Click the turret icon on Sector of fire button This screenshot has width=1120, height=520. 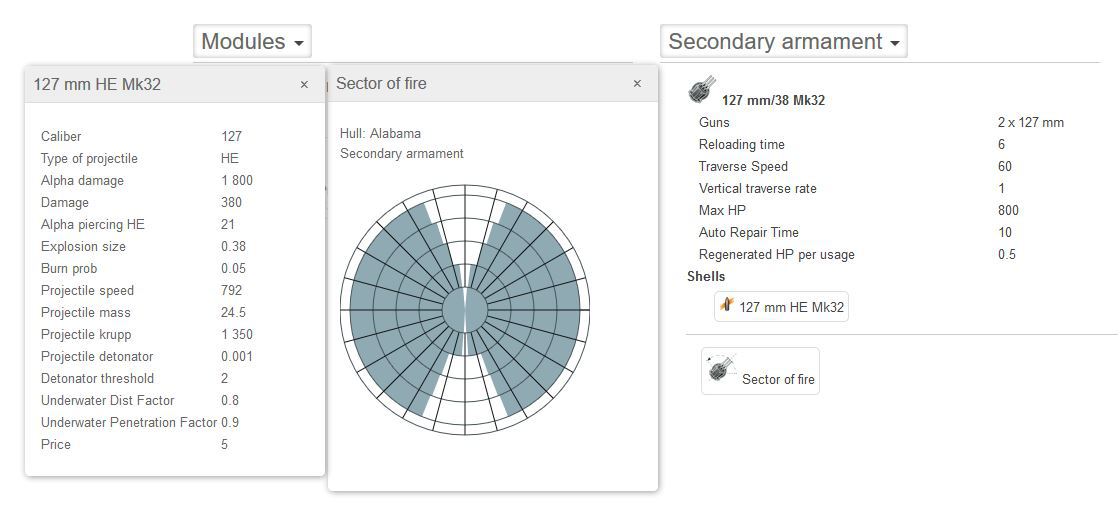tap(720, 370)
